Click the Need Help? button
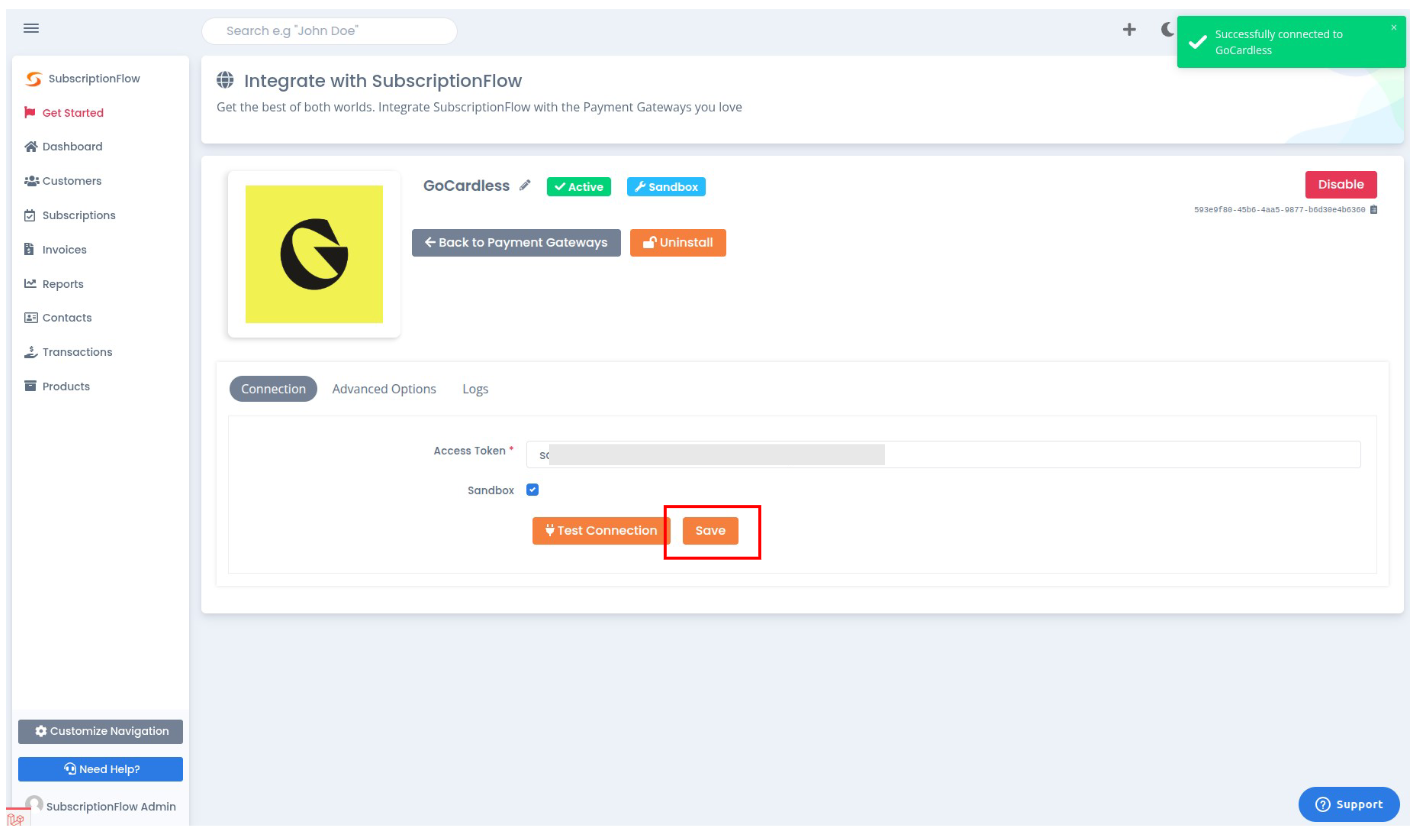The height and width of the screenshot is (827, 1414). click(x=101, y=769)
